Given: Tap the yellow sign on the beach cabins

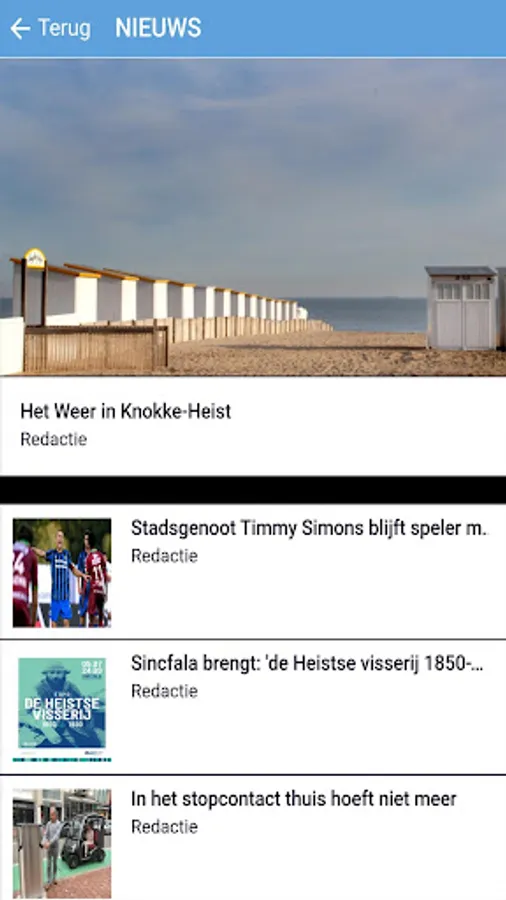Looking at the screenshot, I should 35,259.
